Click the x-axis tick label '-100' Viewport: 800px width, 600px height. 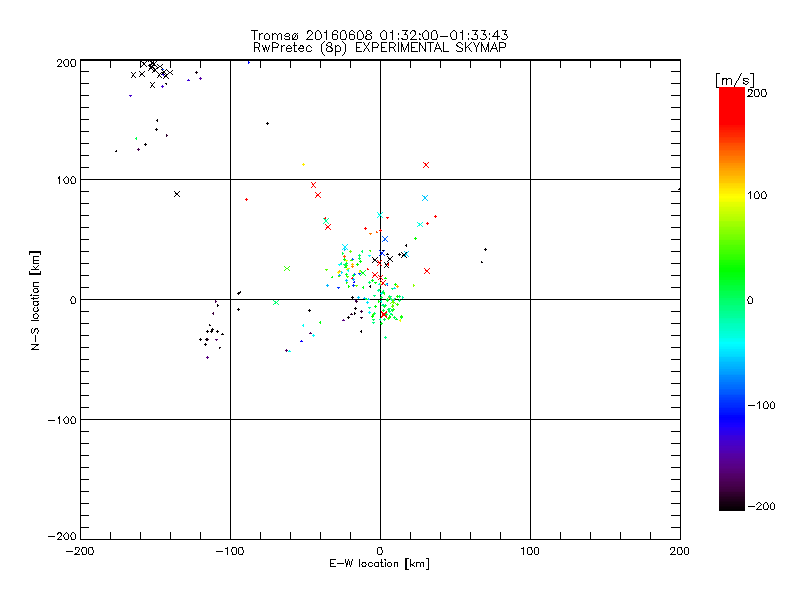point(229,551)
